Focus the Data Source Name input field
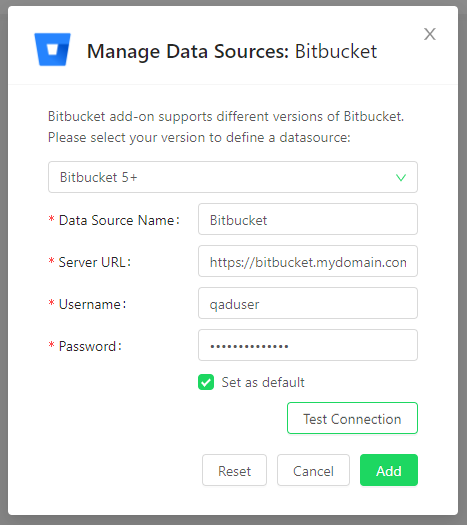Image resolution: width=467 pixels, height=525 pixels. pos(308,219)
